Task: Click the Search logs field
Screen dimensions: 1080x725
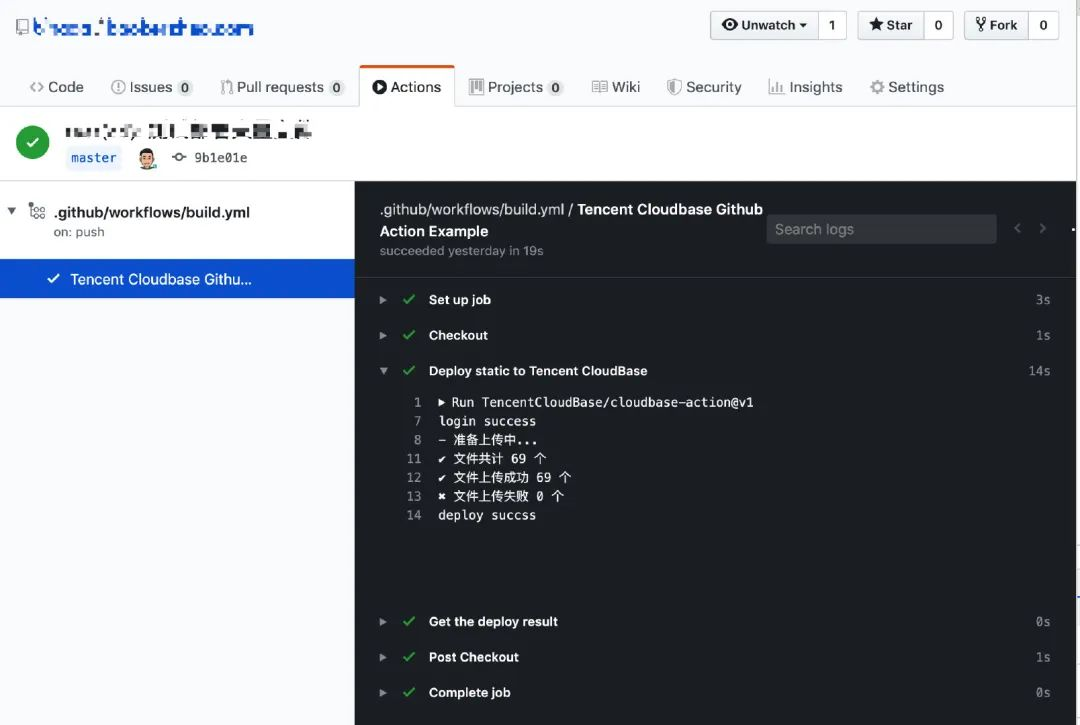Action: 881,229
